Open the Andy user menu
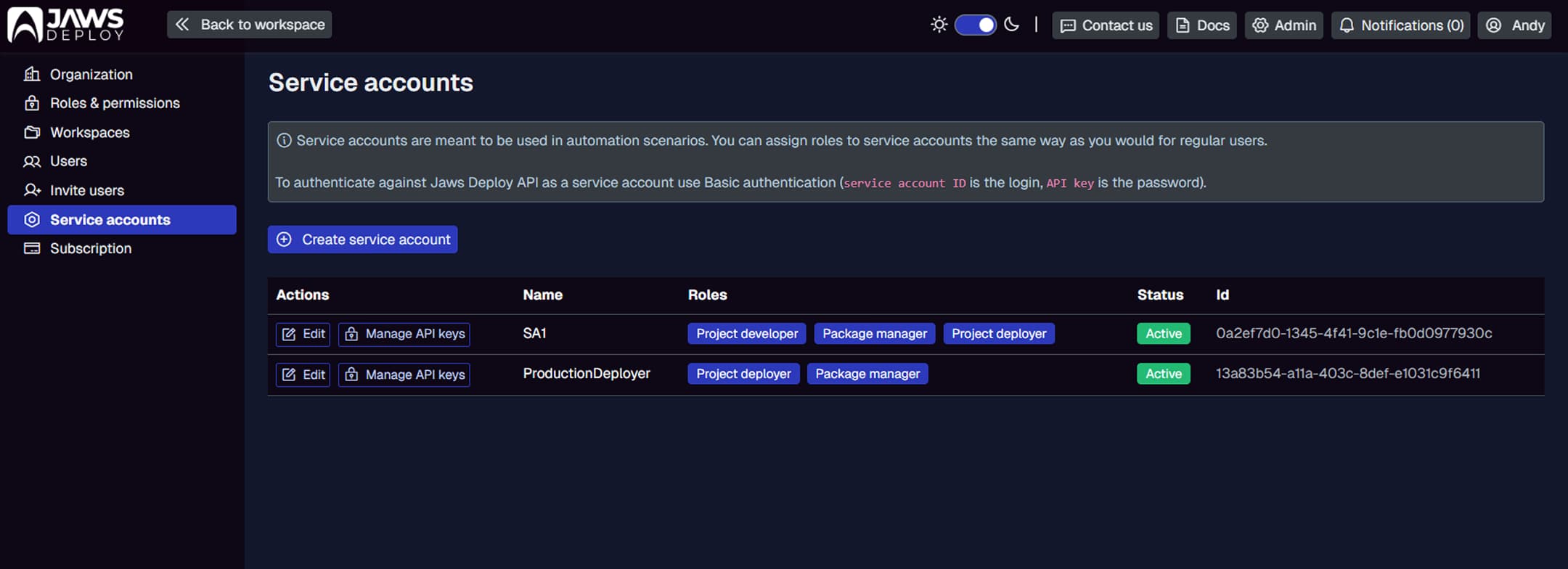 (x=1514, y=25)
